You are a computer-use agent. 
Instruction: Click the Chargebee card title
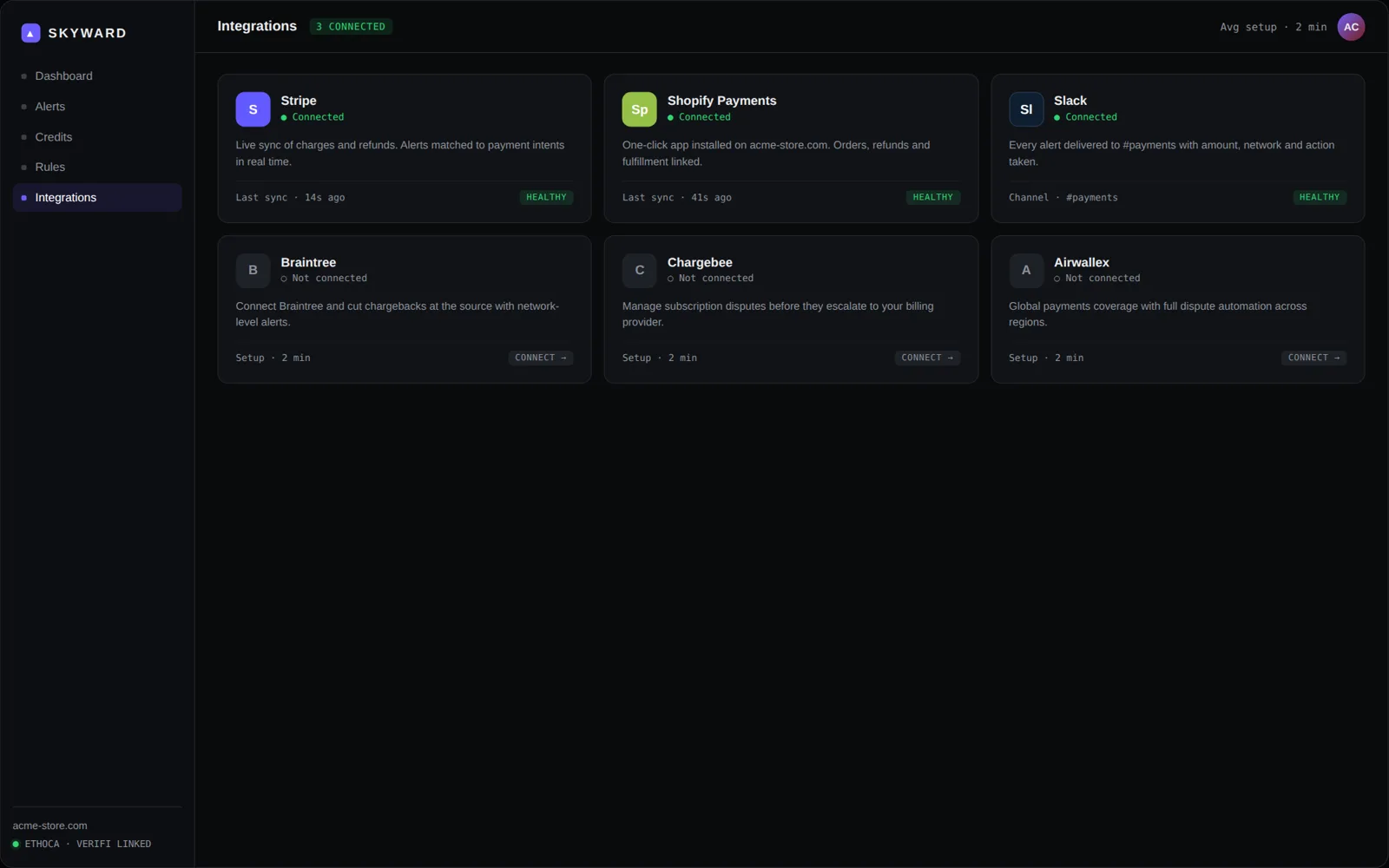point(700,262)
